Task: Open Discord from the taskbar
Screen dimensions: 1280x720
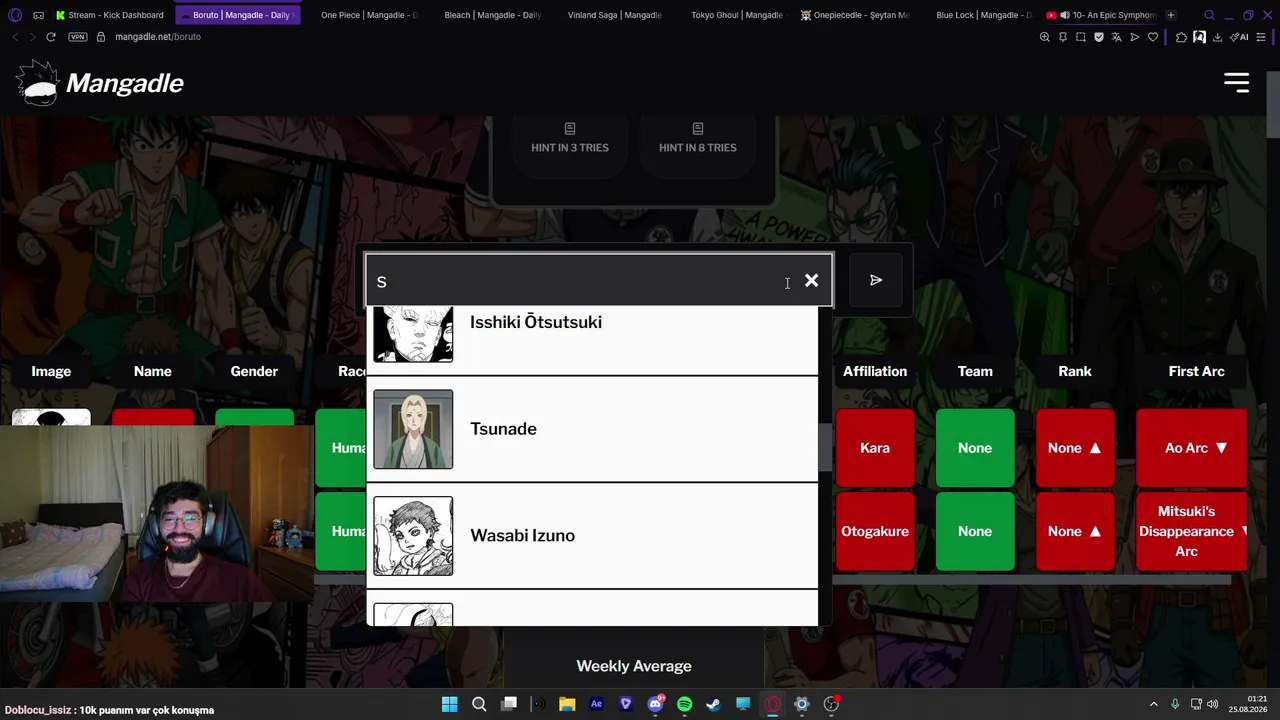Action: 655,704
